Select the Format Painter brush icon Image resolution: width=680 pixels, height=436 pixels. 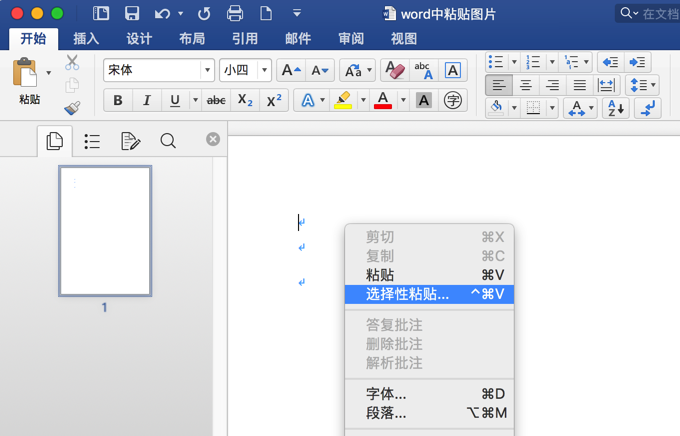click(72, 108)
